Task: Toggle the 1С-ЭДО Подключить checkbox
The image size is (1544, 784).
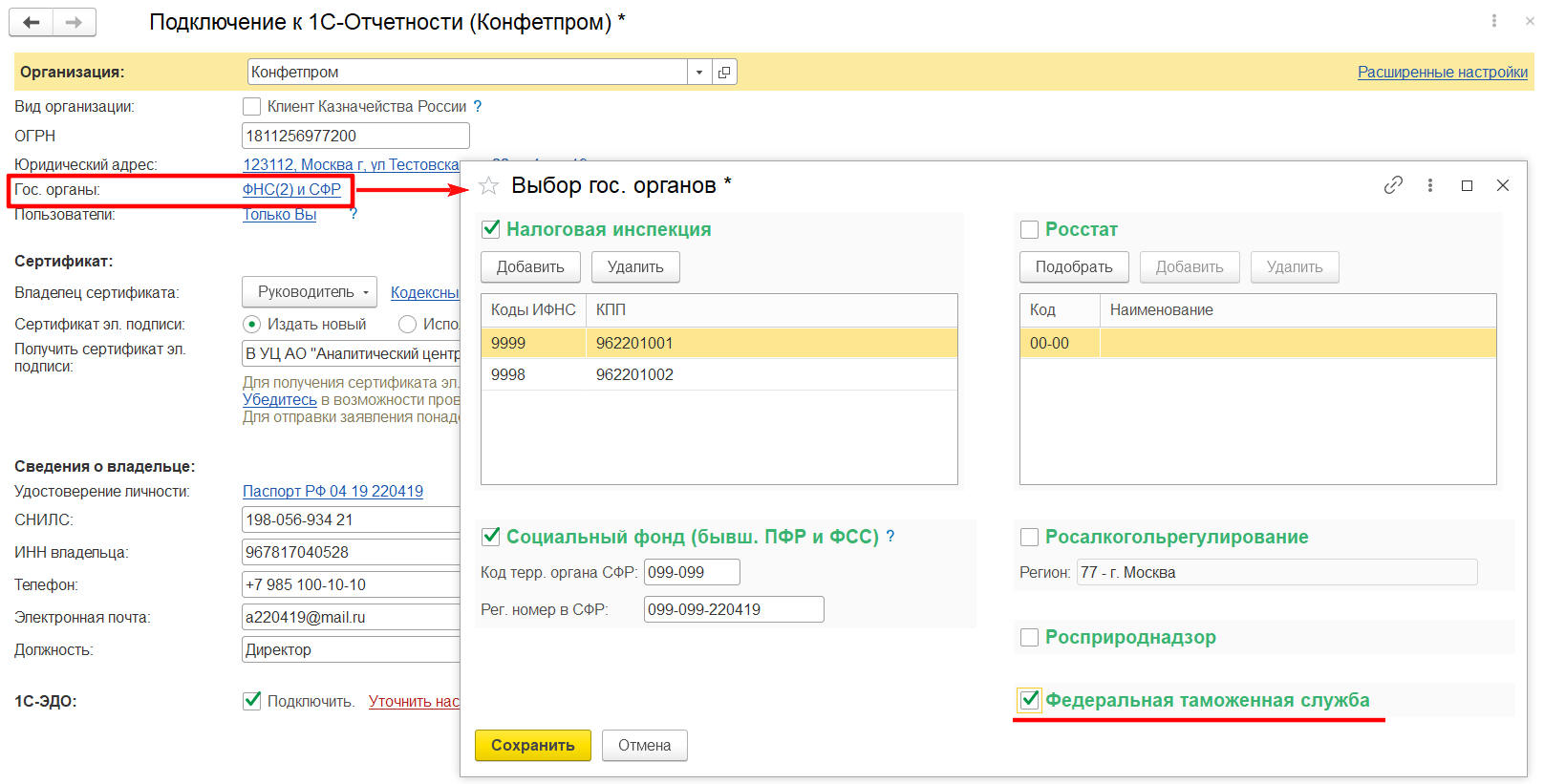Action: (252, 701)
